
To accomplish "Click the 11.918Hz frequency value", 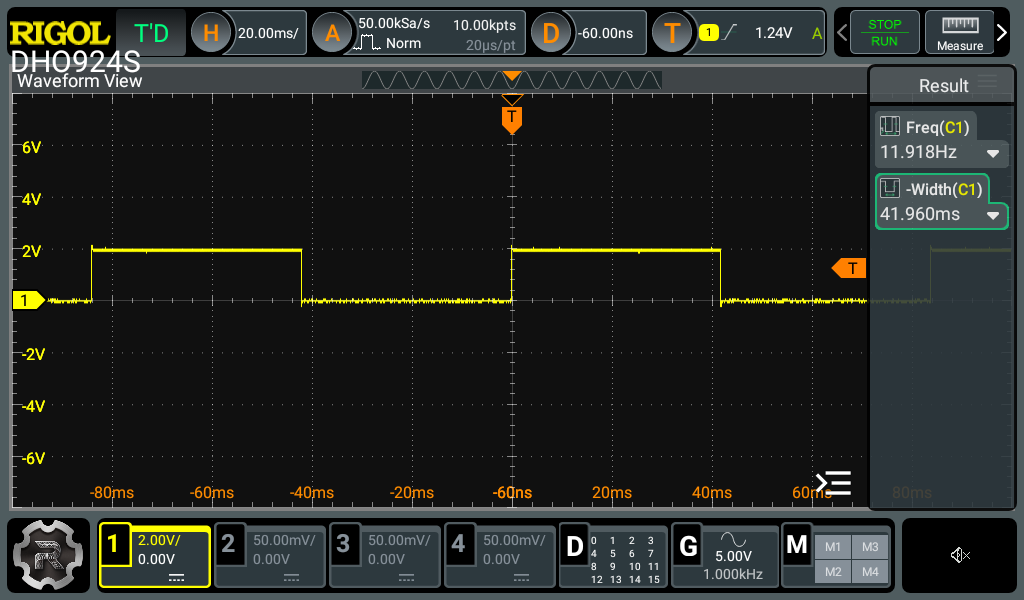I will (x=918, y=152).
